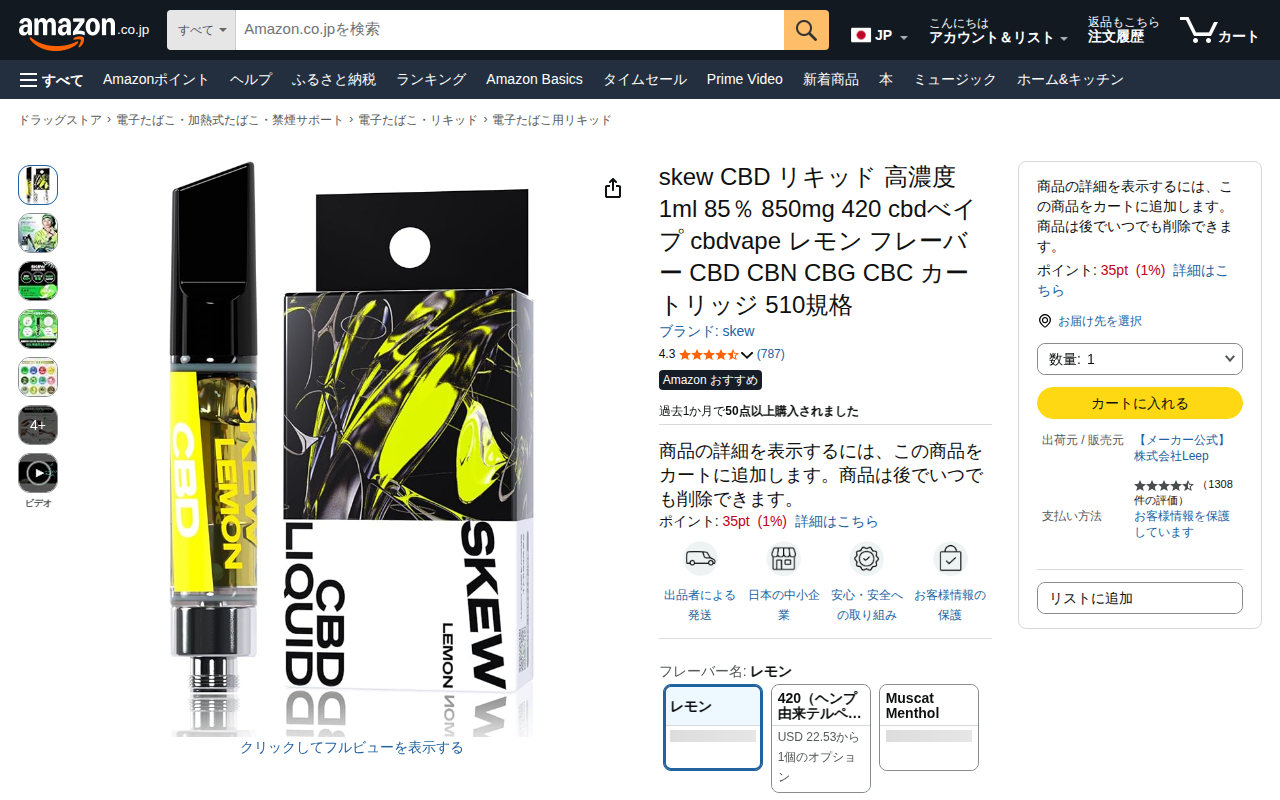Choose the Muscat Menthol flavor option
This screenshot has height=800, width=1280.
point(929,727)
